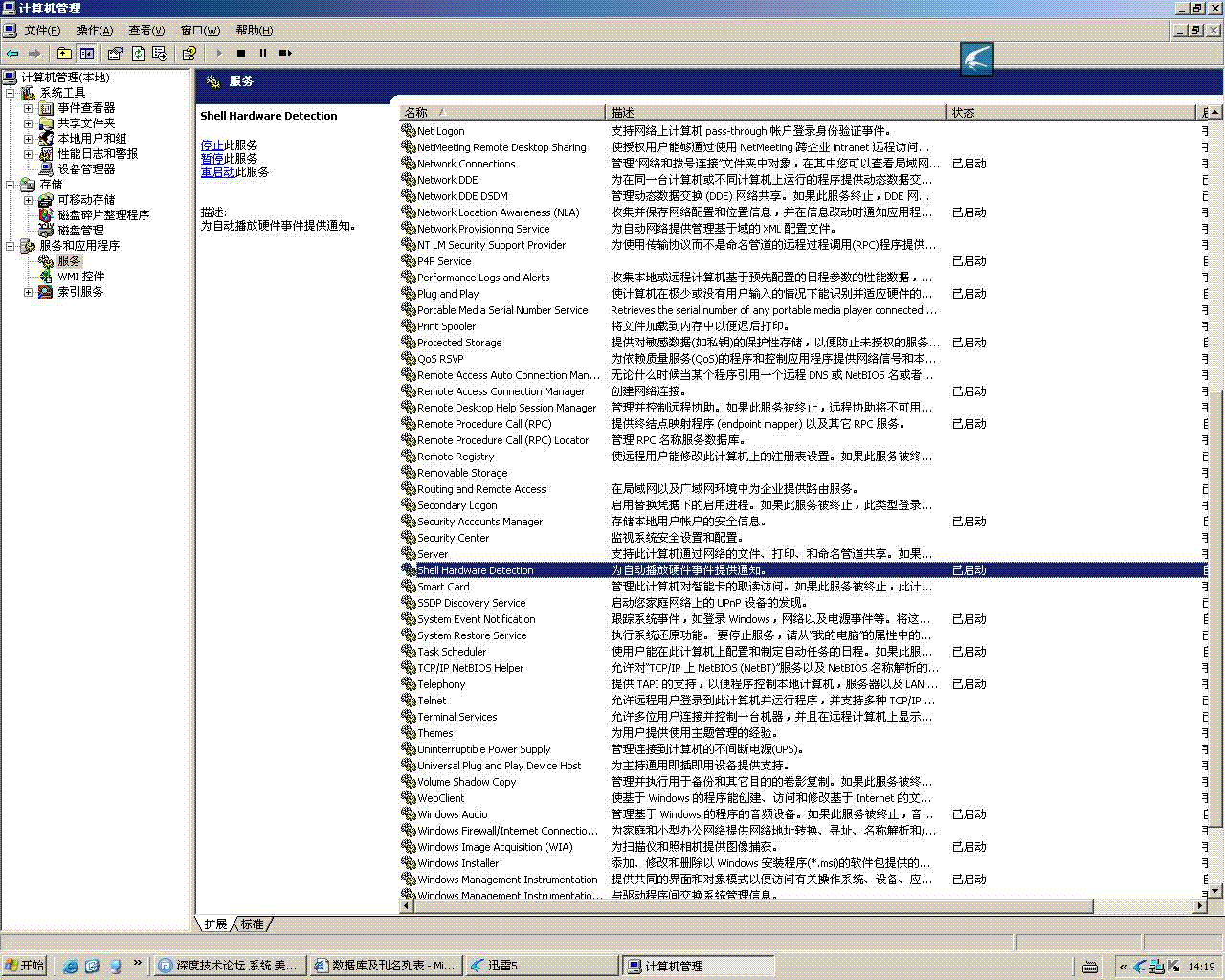1225x980 pixels.
Task: Select the Remote Registry service row
Action: (x=804, y=457)
